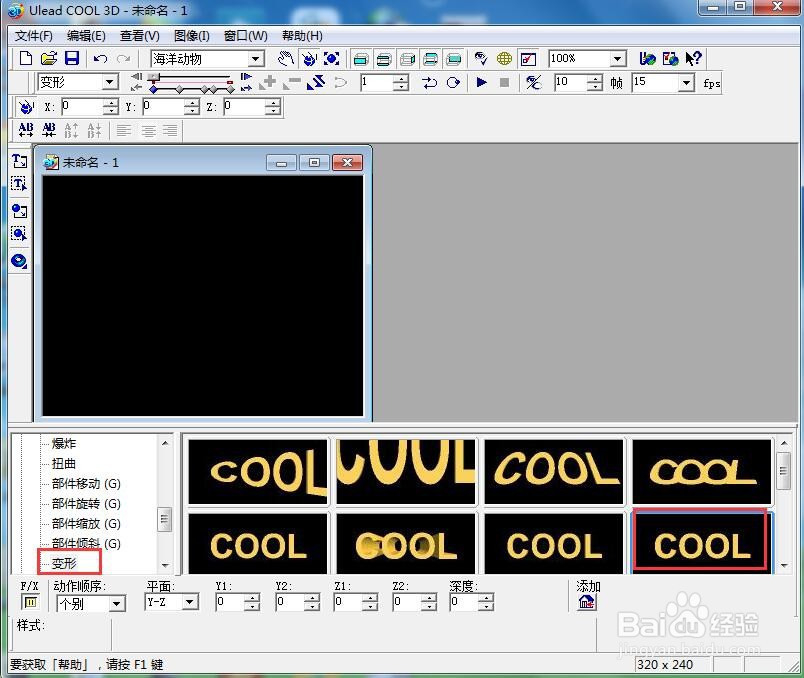The image size is (804, 678).
Task: Click the context Help arrow question icon
Action: 694,58
